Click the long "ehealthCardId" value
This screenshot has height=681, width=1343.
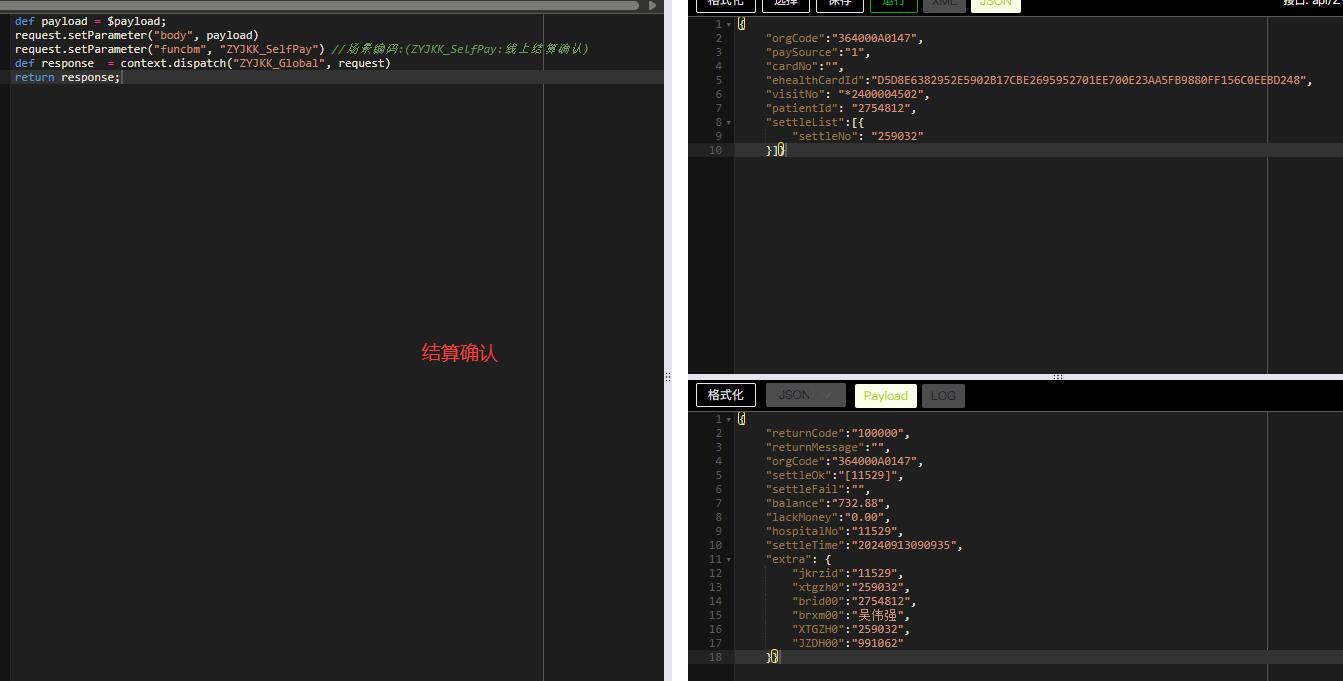[x=1088, y=80]
